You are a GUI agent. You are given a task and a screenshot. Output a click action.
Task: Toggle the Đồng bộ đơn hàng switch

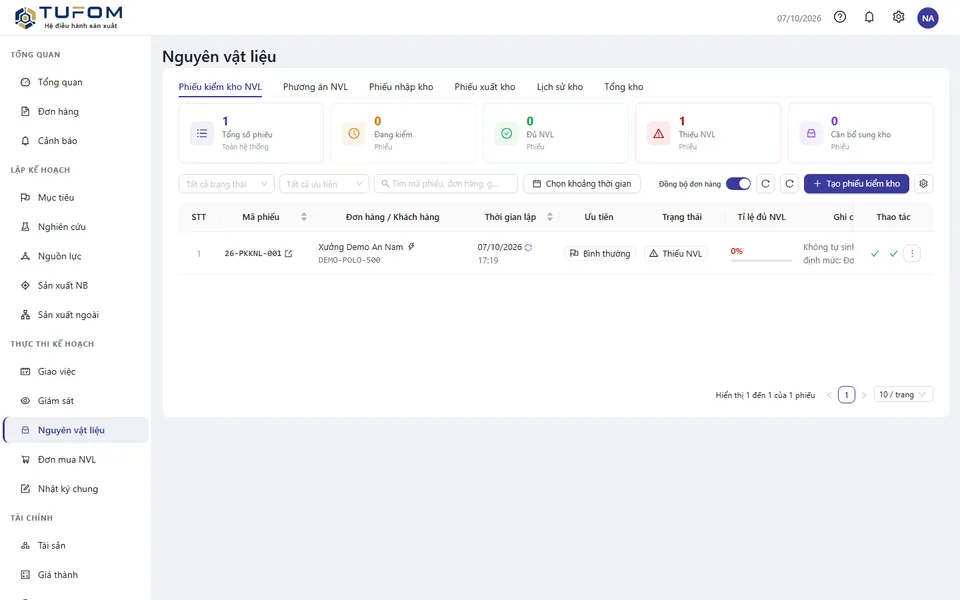738,184
